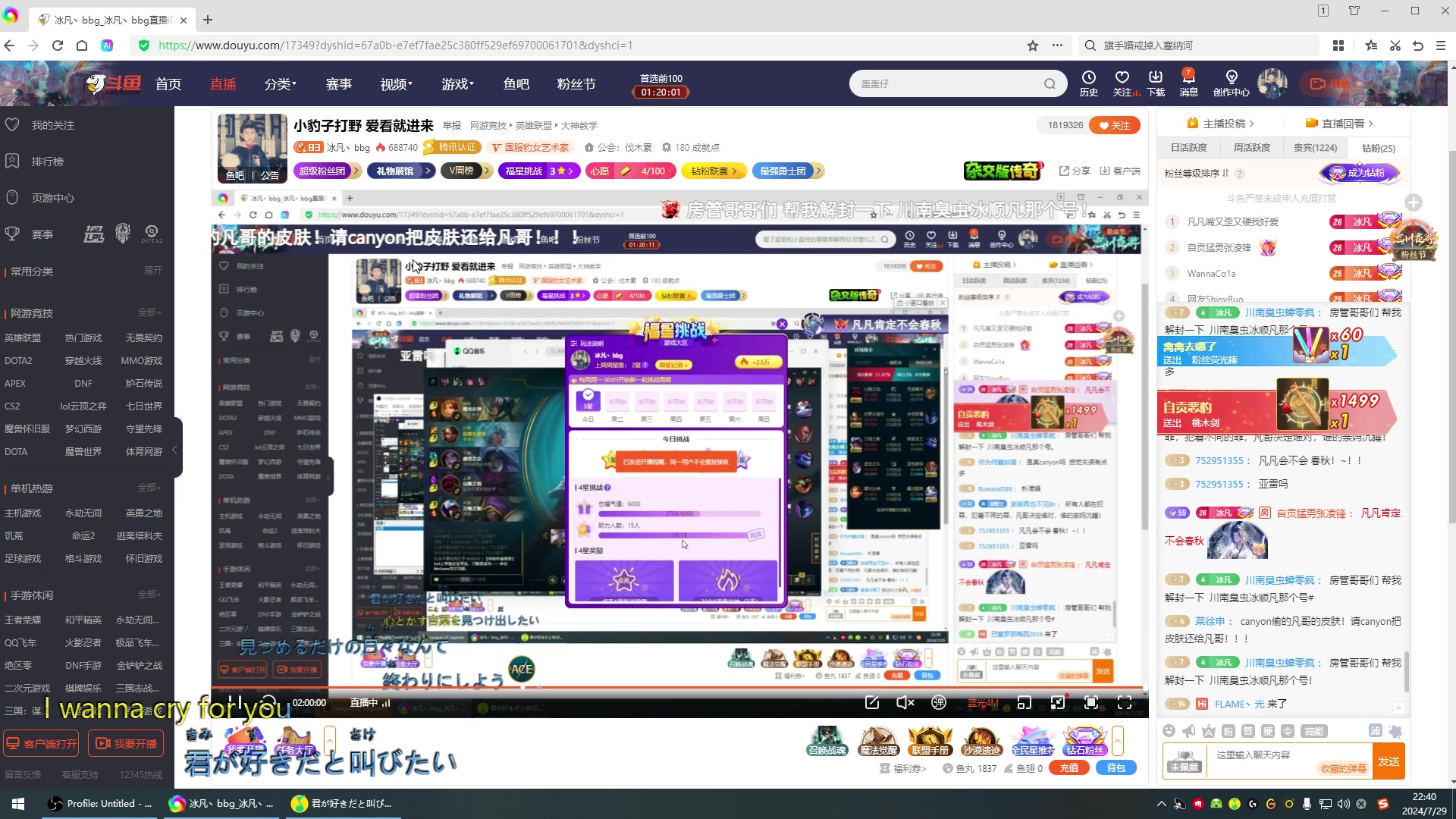
Task: Expand the 常用分类 section with 展开
Action: coord(153,271)
